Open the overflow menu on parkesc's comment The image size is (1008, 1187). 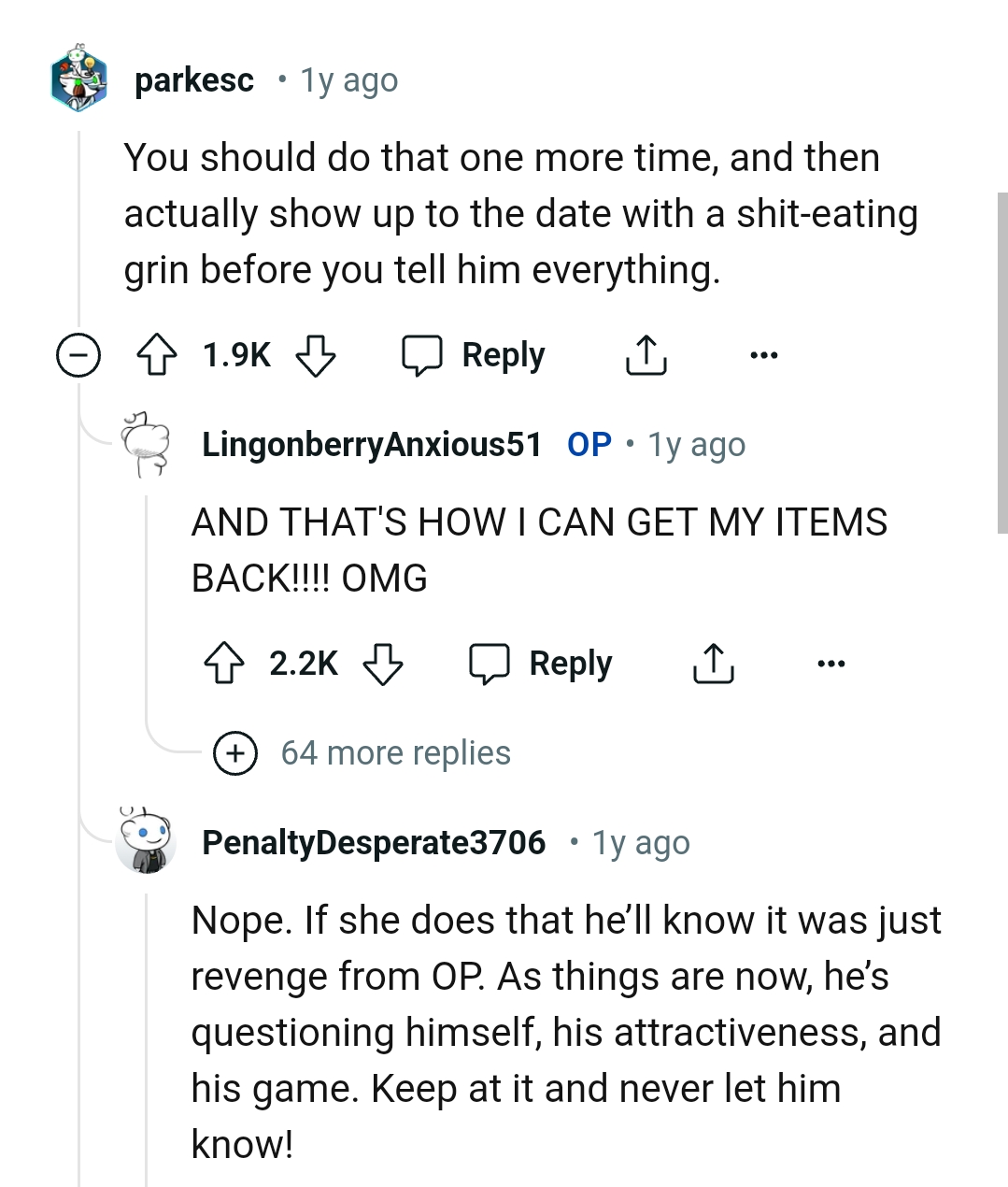pos(764,356)
